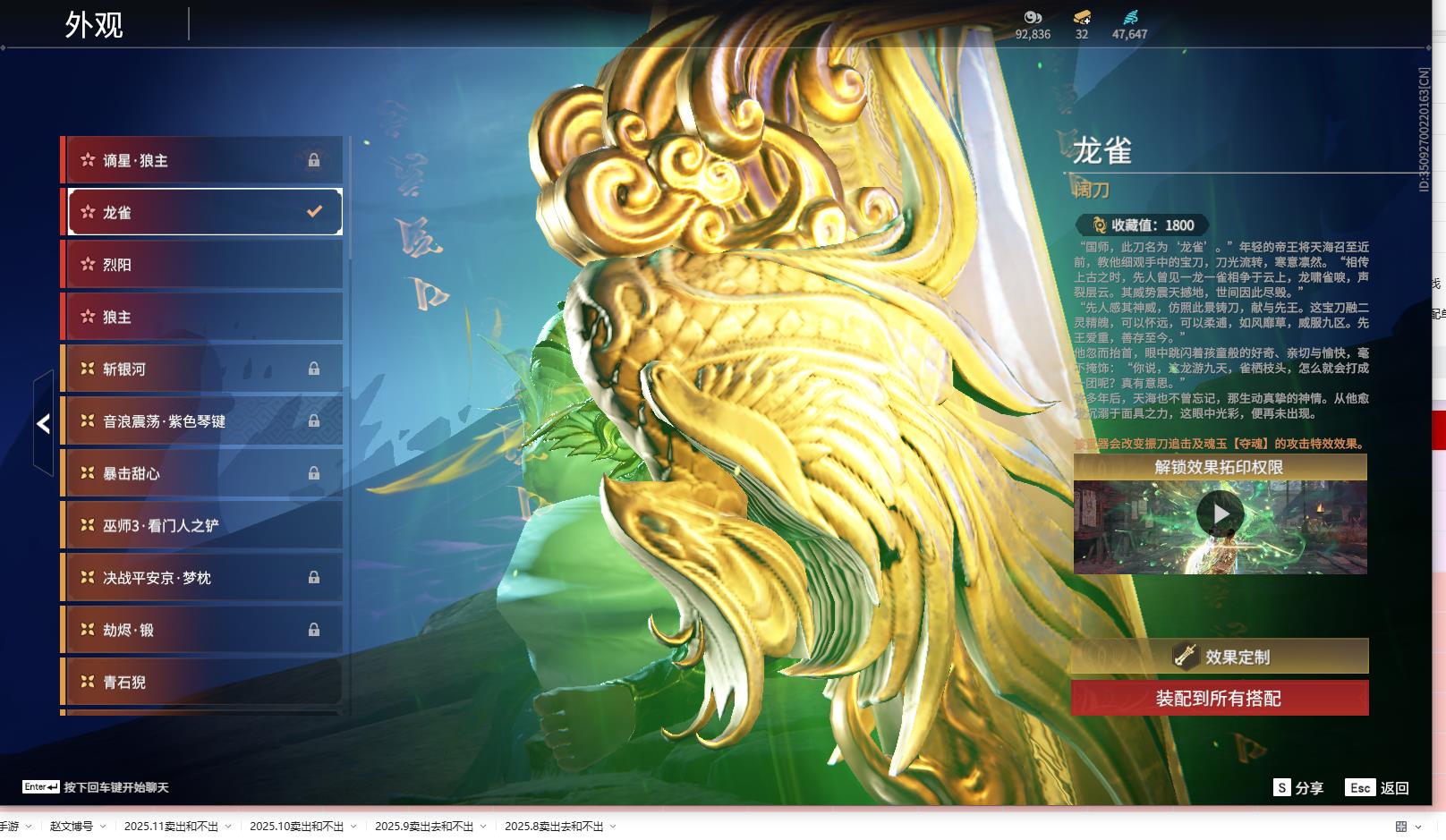
Task: Switch to the 2025.8卖出去和不出 sheet tab
Action: (x=554, y=827)
